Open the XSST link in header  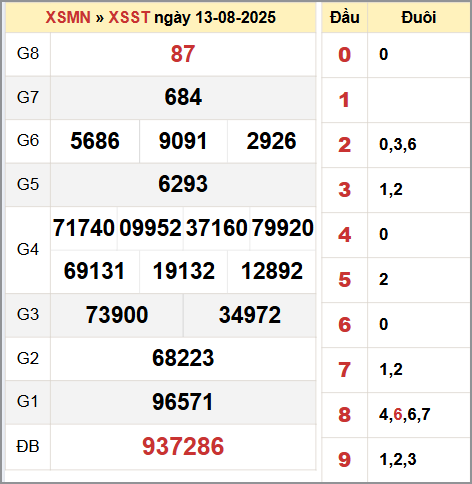point(129,17)
